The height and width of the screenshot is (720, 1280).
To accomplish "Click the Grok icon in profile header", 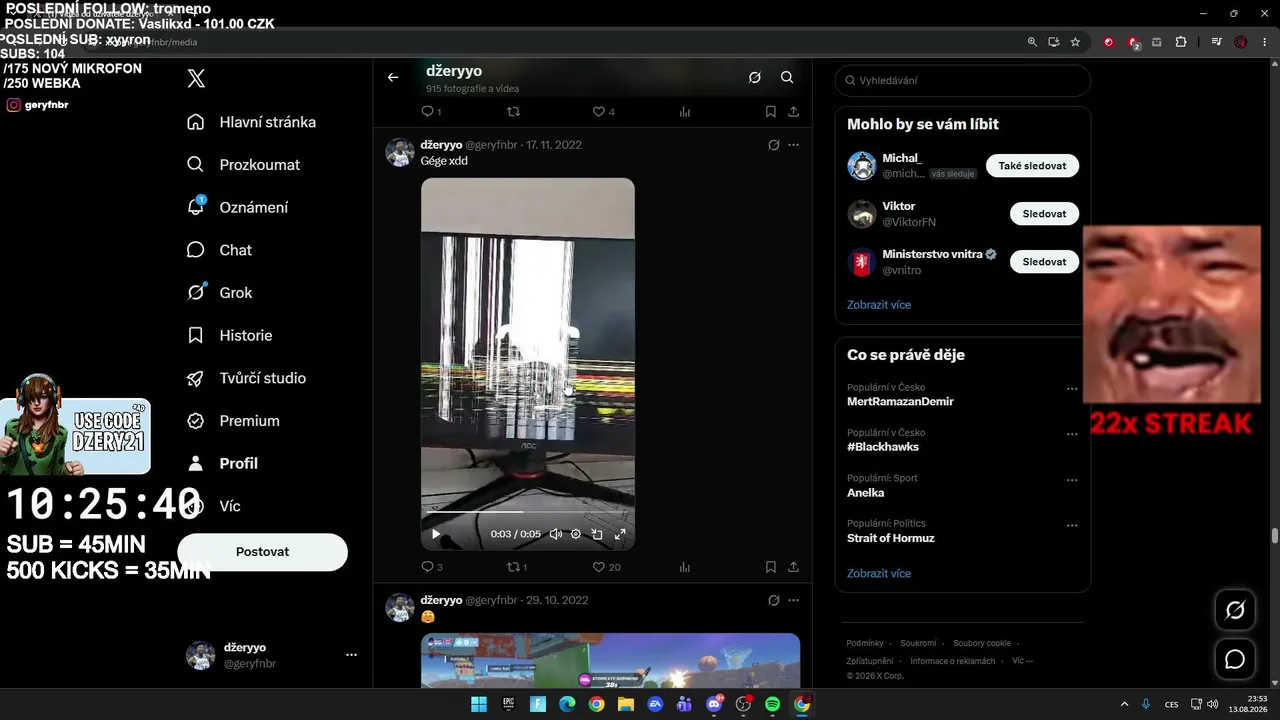I will pyautogui.click(x=755, y=77).
